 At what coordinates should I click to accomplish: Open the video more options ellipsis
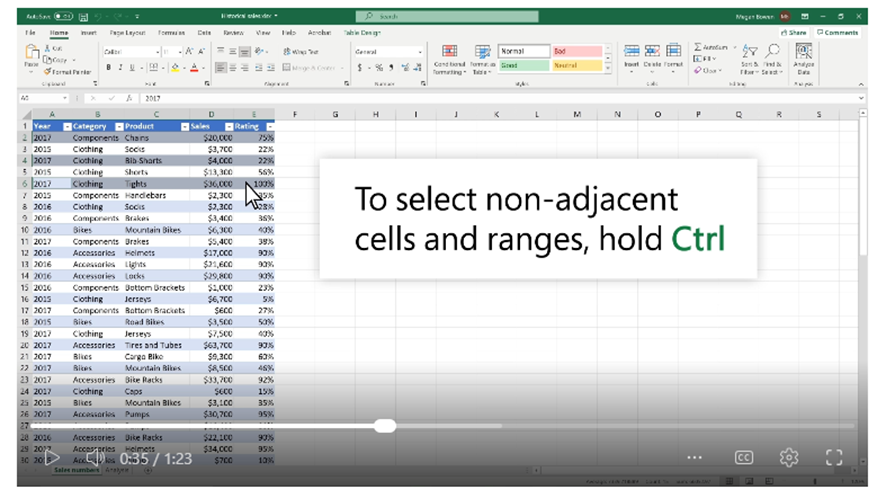(x=694, y=457)
